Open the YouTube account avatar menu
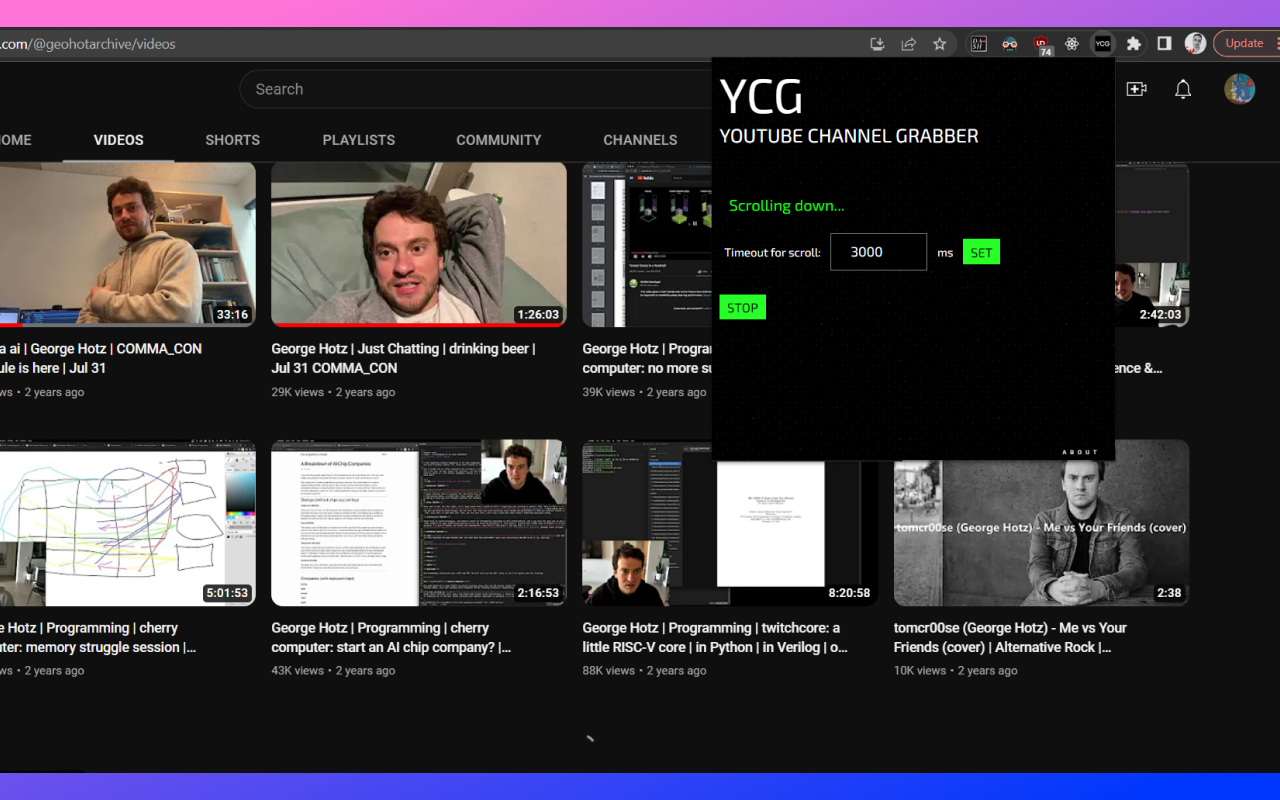Image resolution: width=1280 pixels, height=800 pixels. pos(1239,89)
